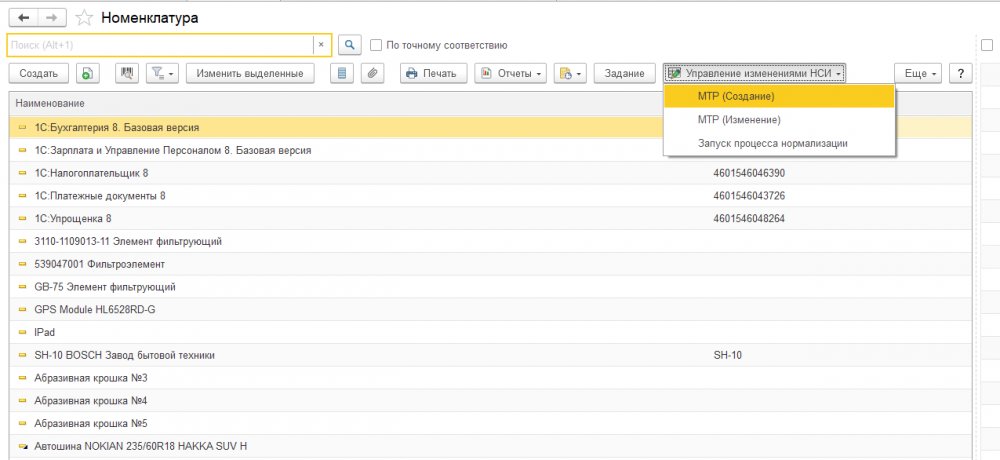Choose МТР (Изменение) from the menu
This screenshot has width=1000, height=460.
click(x=738, y=120)
